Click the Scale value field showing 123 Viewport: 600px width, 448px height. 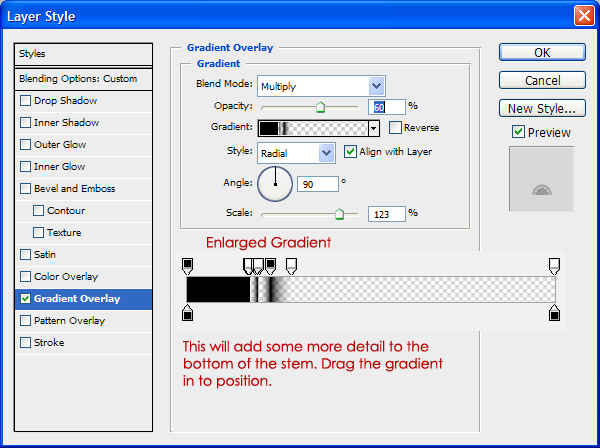click(x=386, y=214)
